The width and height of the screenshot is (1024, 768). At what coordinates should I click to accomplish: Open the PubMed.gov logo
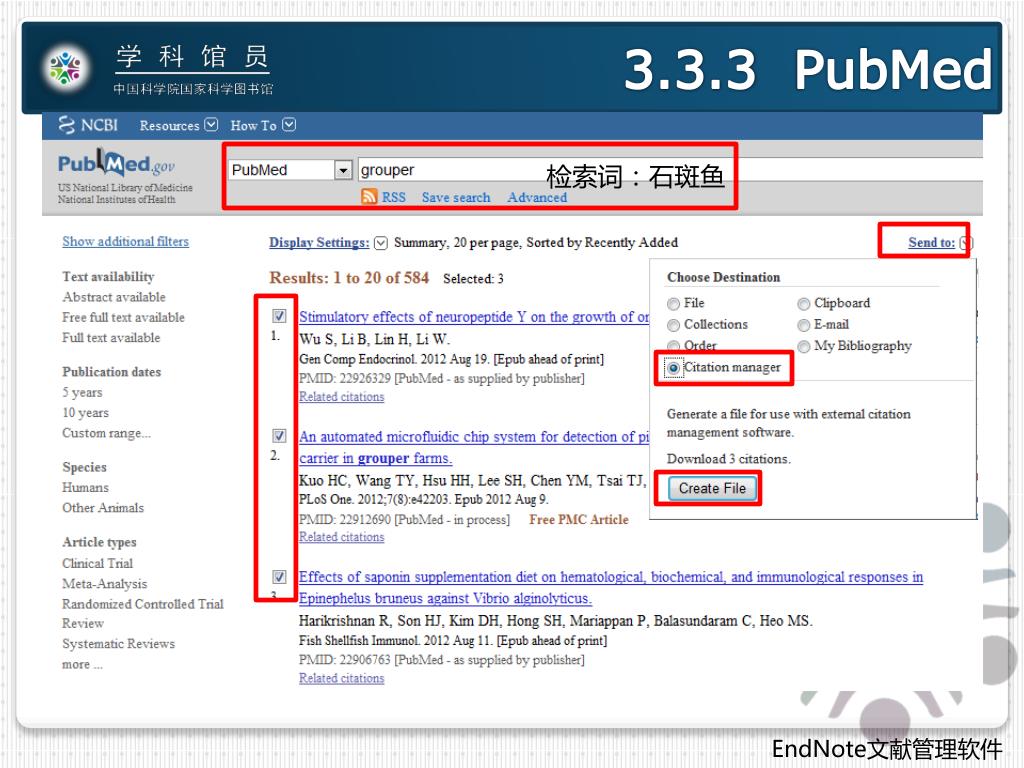116,163
